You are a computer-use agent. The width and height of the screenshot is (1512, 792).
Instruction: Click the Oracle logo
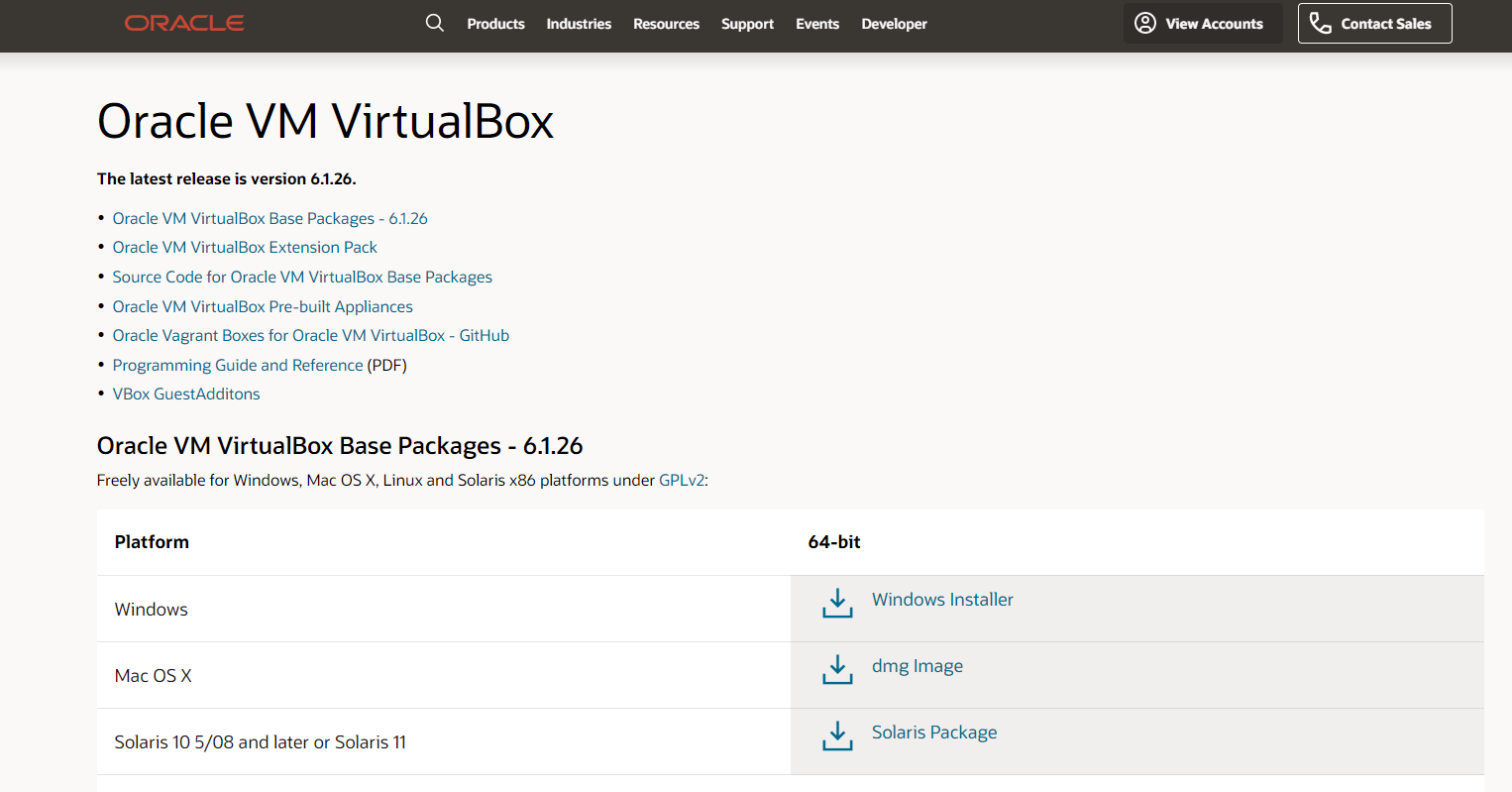point(184,23)
